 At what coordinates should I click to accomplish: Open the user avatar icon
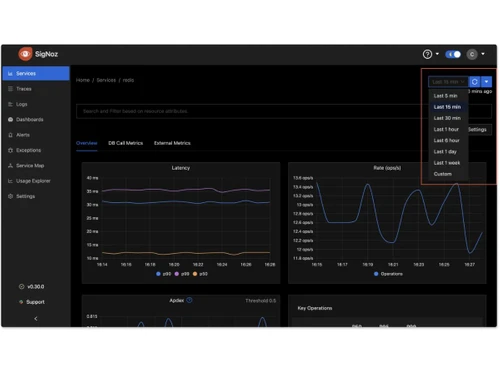tap(472, 54)
